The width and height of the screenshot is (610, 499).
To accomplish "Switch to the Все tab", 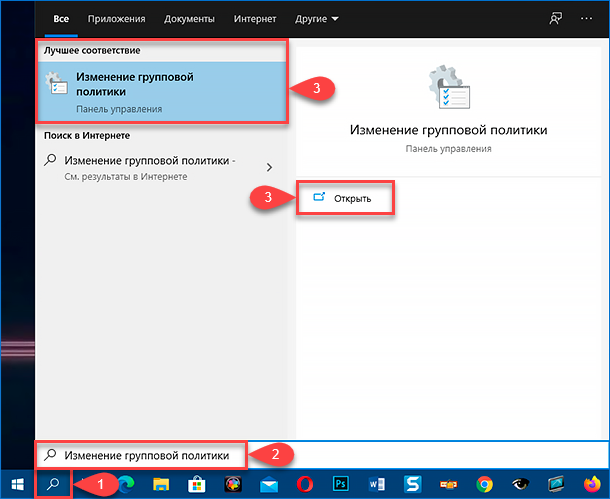I will (61, 19).
